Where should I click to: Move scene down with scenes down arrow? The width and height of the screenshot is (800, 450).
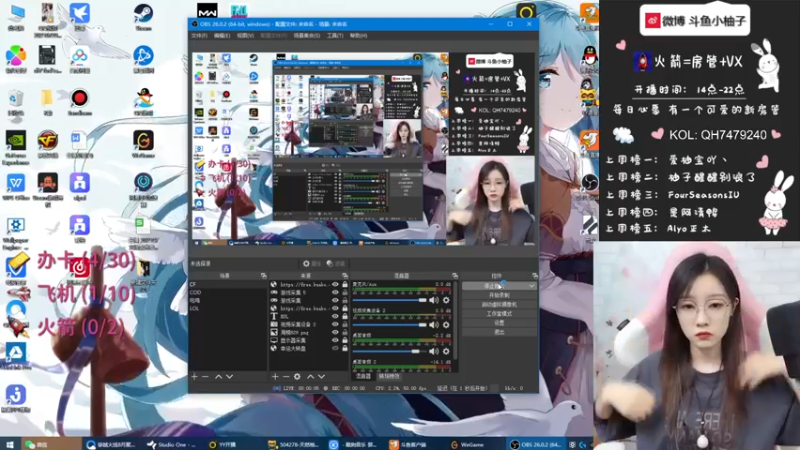tap(230, 377)
